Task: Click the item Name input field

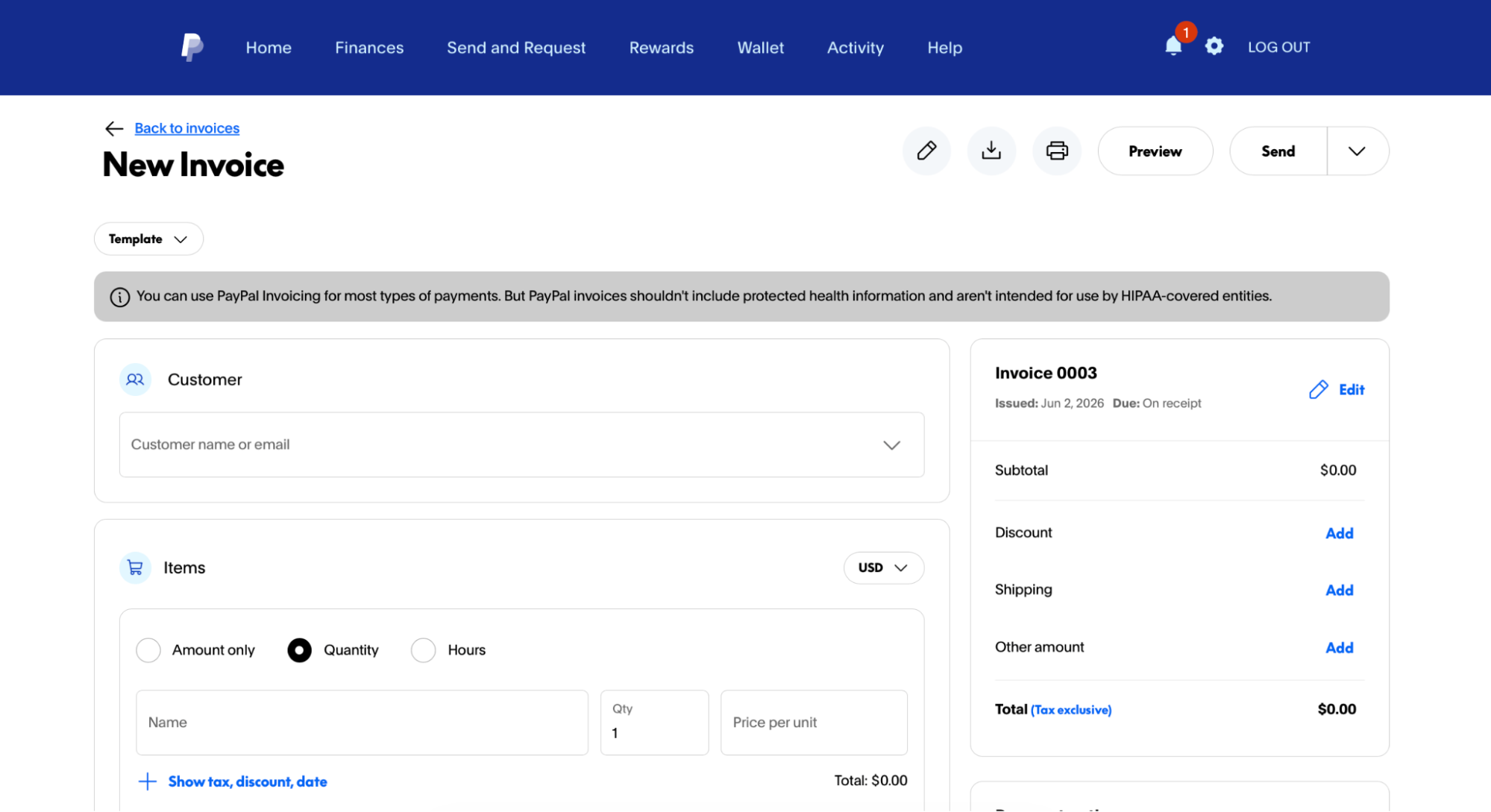Action: (x=362, y=723)
